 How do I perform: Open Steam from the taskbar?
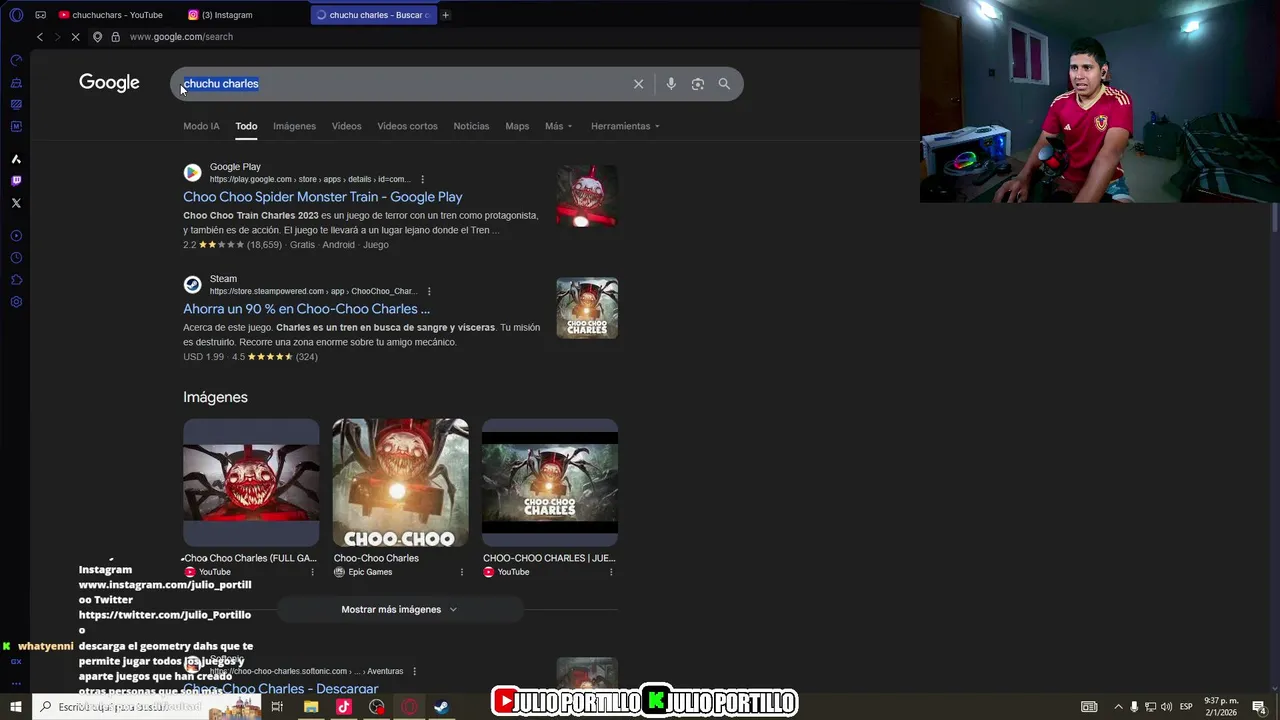point(441,707)
